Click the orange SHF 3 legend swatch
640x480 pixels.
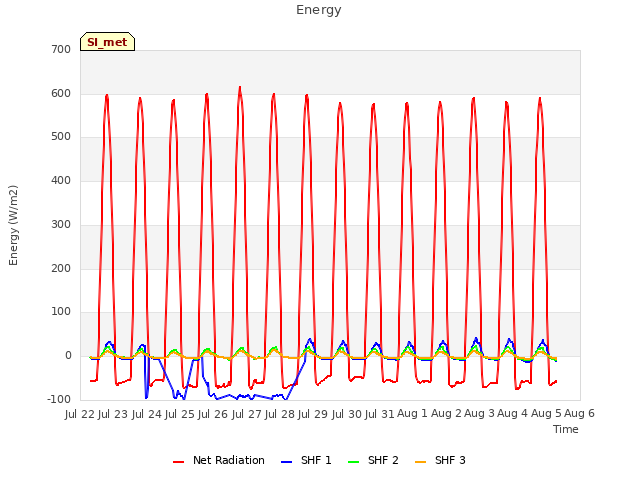pos(420,462)
